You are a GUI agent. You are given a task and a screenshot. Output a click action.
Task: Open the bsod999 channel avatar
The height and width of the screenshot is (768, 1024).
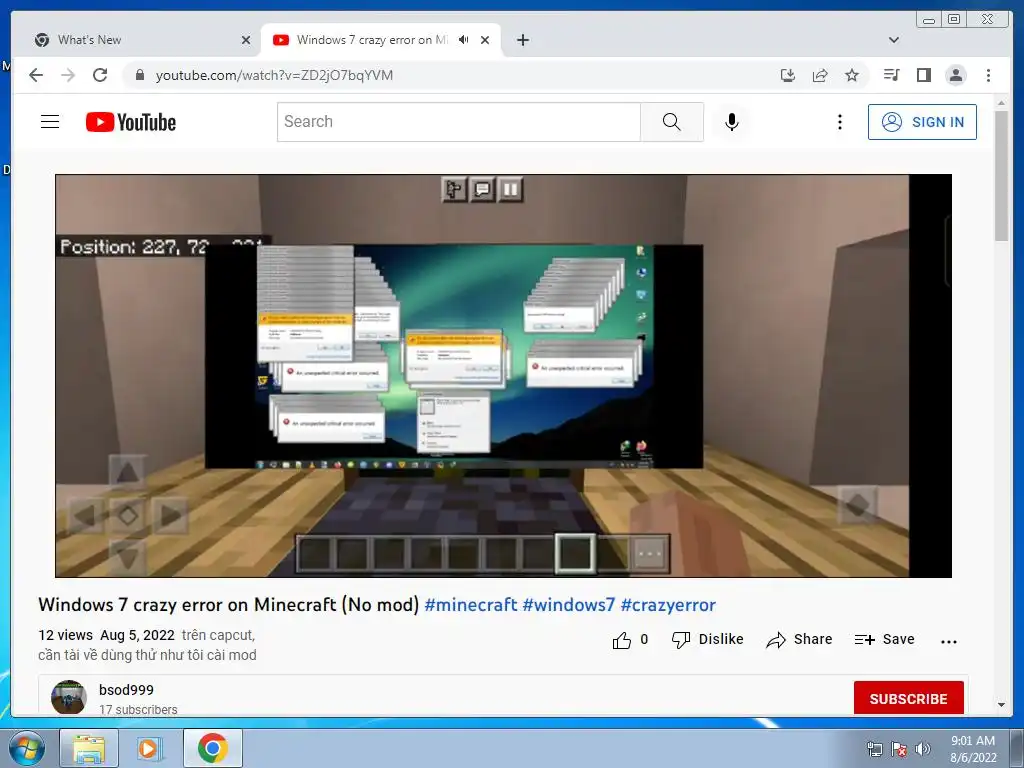pyautogui.click(x=69, y=697)
